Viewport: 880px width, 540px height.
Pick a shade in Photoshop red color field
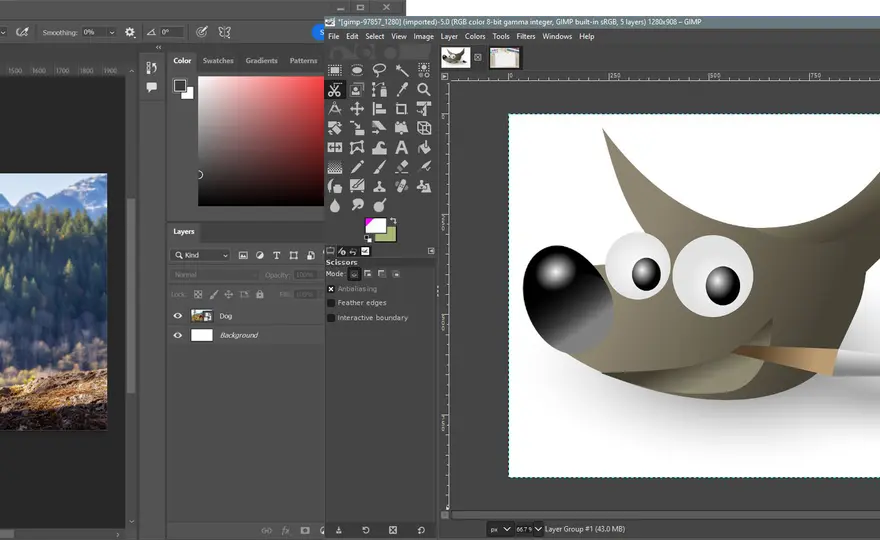coord(261,141)
